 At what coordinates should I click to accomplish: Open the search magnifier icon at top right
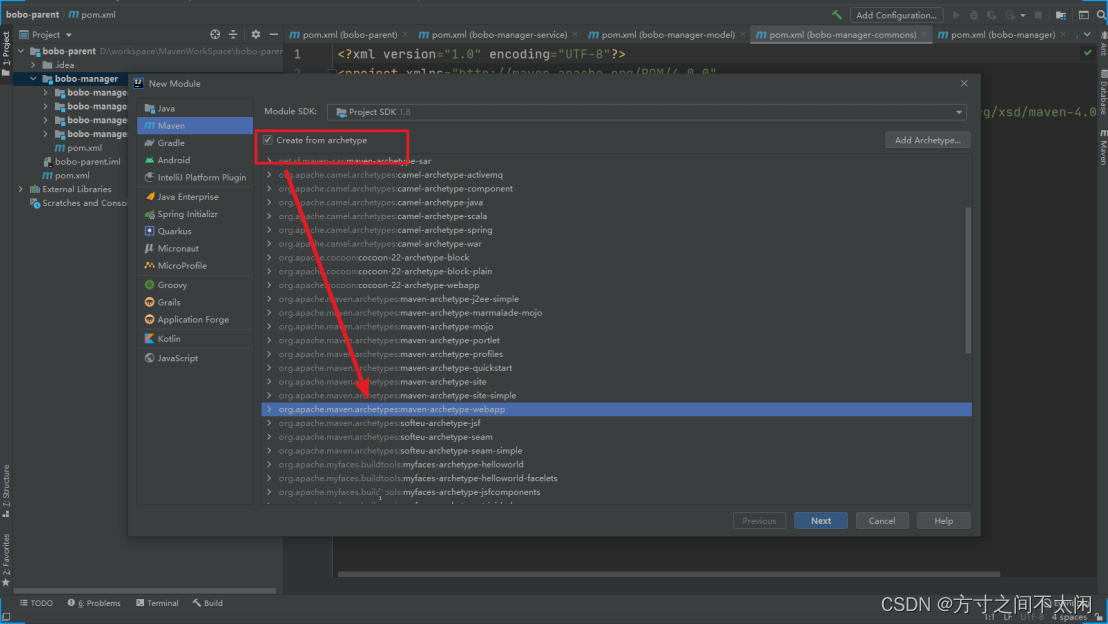coord(1101,15)
